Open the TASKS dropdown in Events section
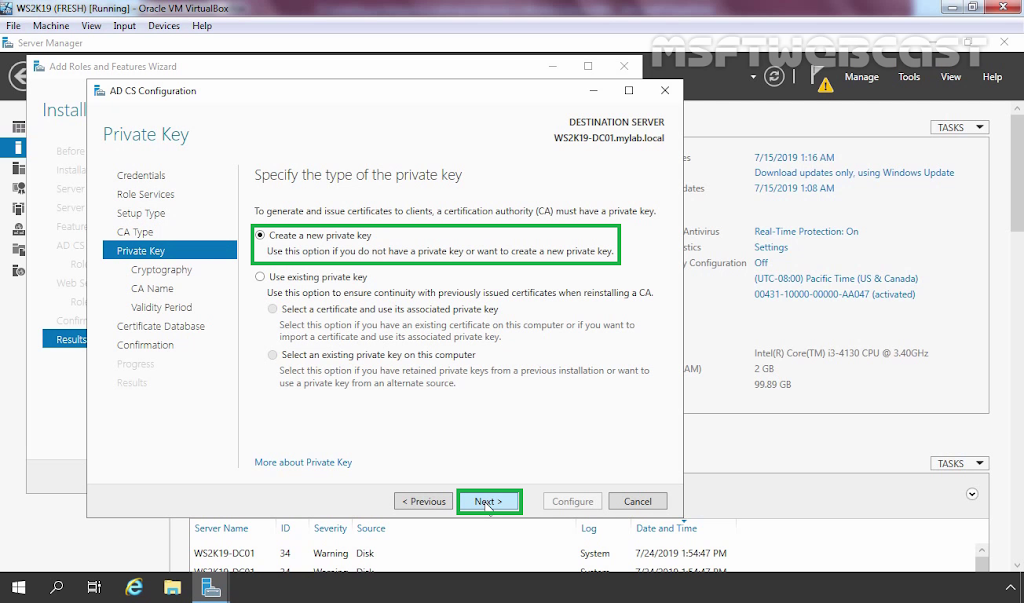This screenshot has width=1024, height=603. click(x=959, y=463)
